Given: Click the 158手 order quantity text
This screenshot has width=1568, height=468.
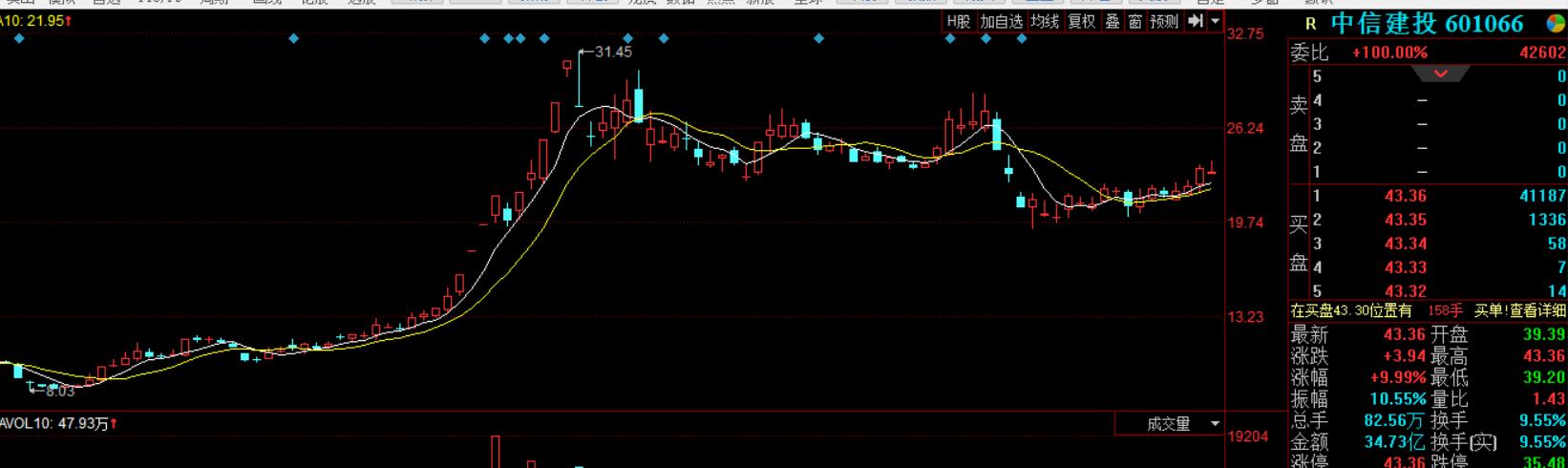Looking at the screenshot, I should point(1445,310).
